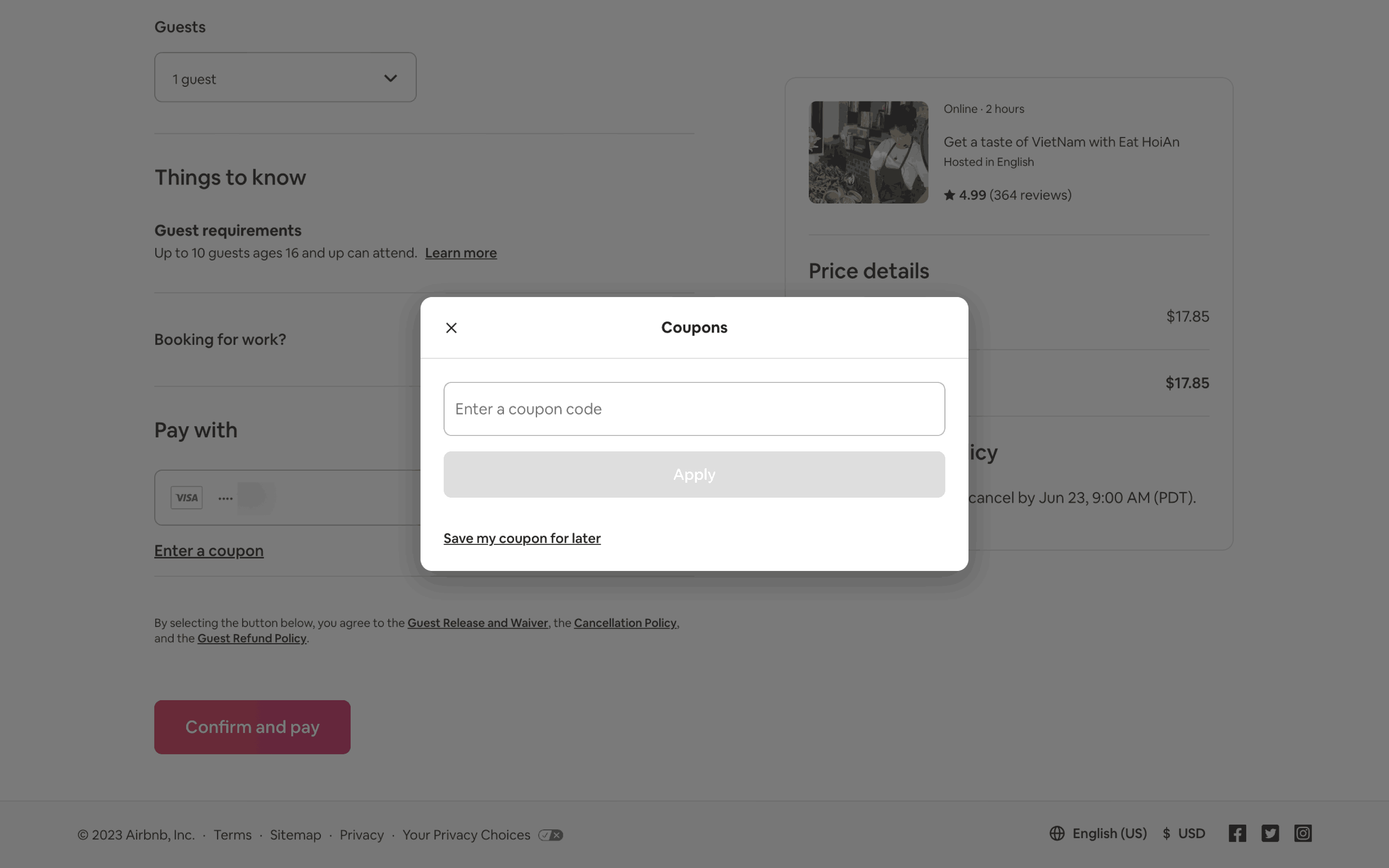
Task: Close the Coupons dialog with the X
Action: (451, 328)
